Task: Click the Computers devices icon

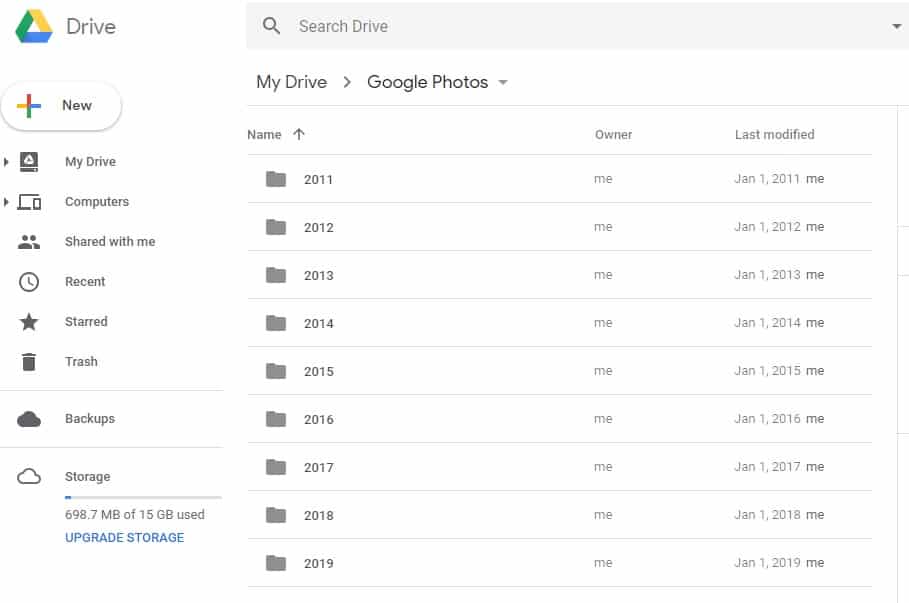Action: tap(29, 202)
